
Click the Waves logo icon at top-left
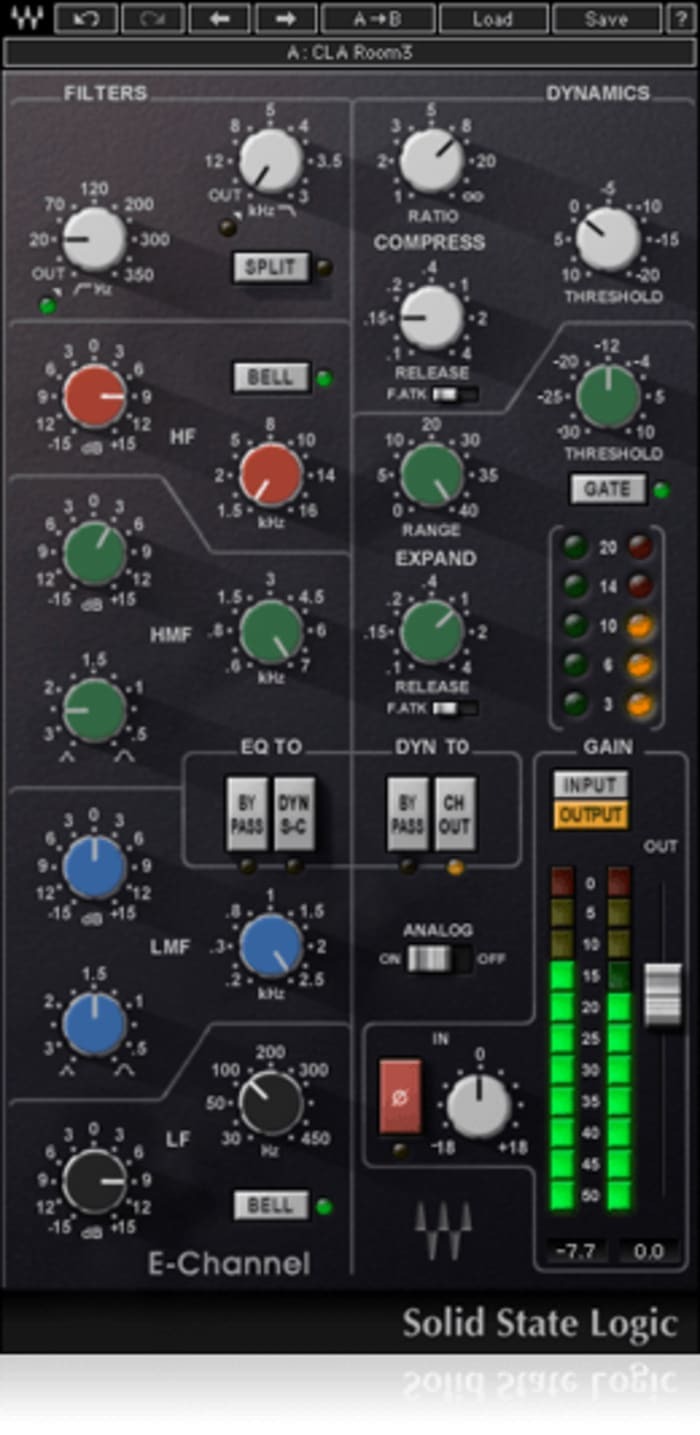pyautogui.click(x=27, y=18)
